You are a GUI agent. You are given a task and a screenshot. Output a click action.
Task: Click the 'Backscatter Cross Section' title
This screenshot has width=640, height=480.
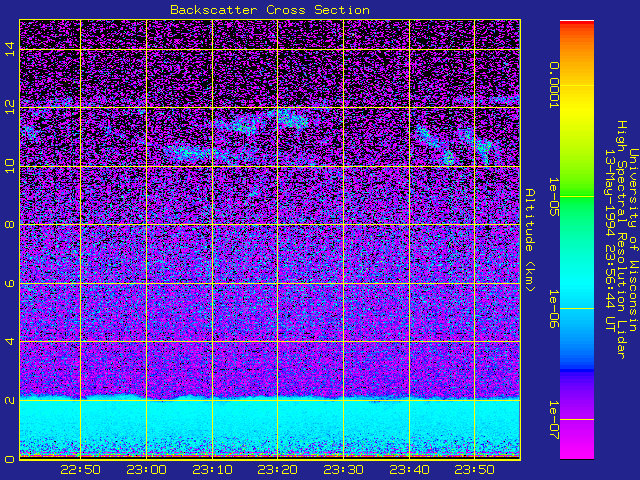pos(270,10)
